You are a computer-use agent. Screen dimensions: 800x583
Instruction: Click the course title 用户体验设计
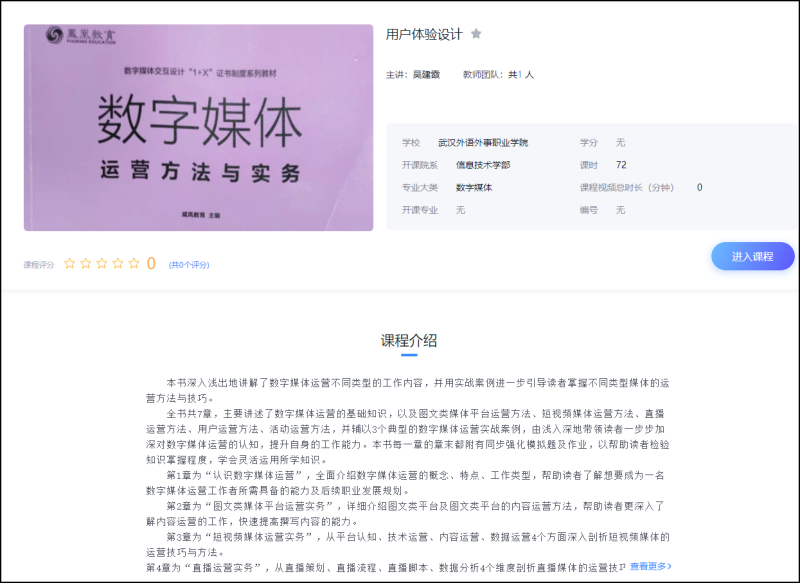pyautogui.click(x=424, y=34)
